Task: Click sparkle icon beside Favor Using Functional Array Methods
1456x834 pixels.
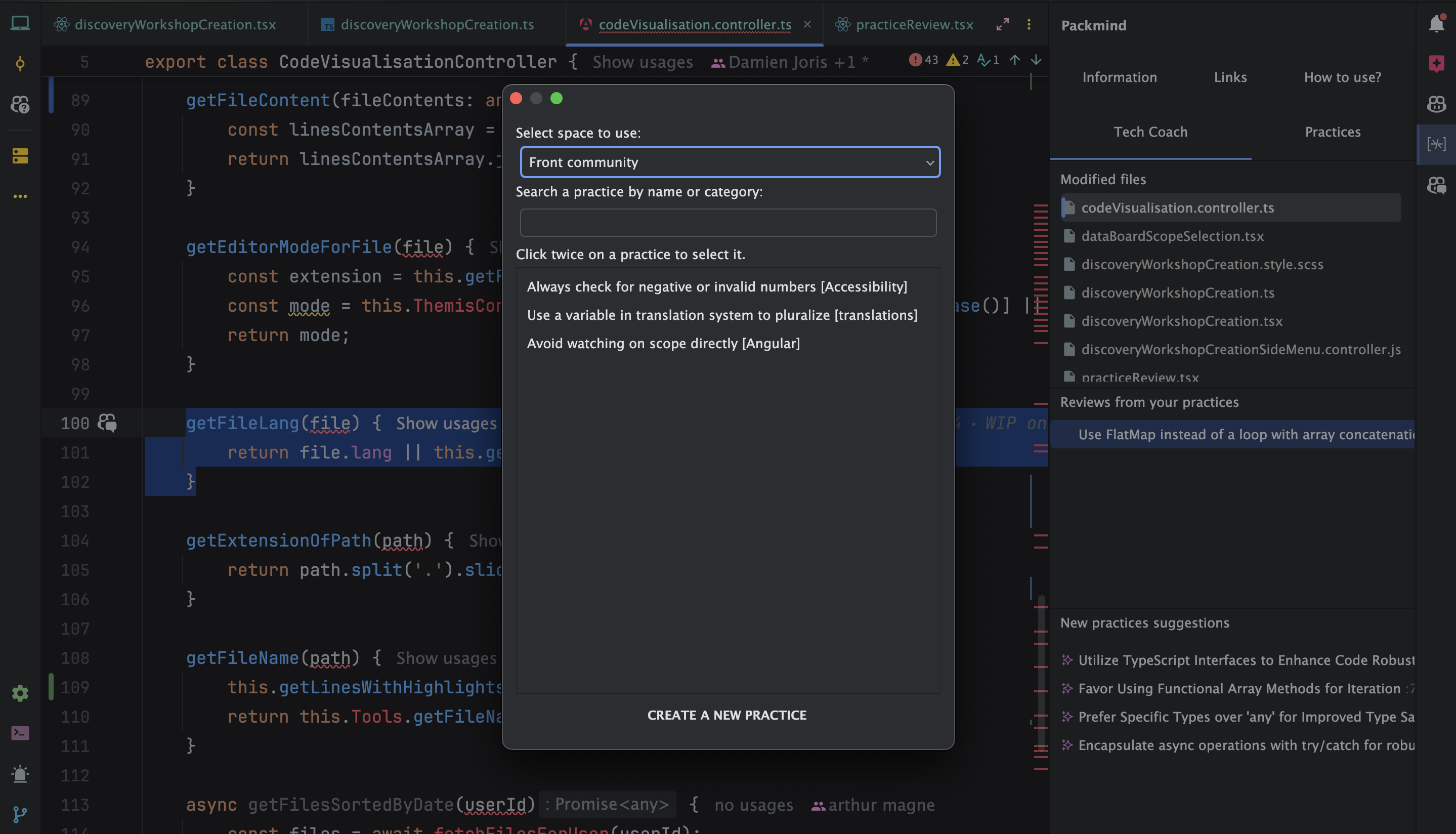Action: point(1066,688)
